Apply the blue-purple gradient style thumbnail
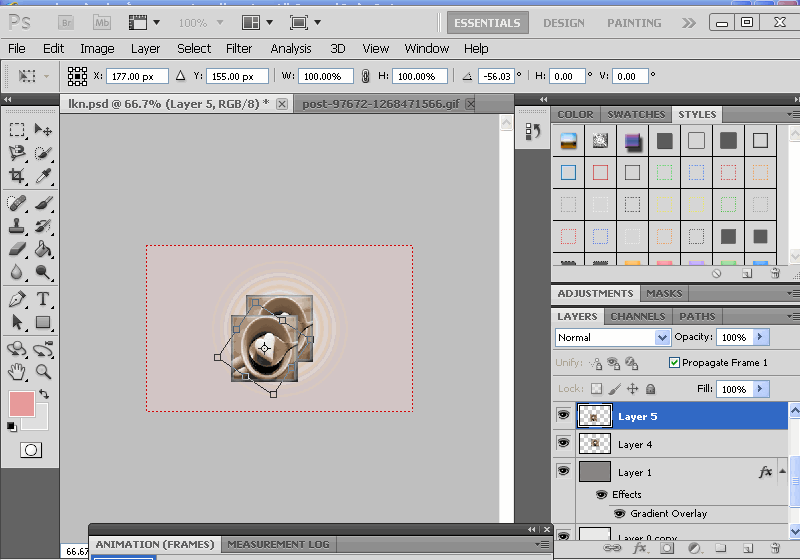The width and height of the screenshot is (800, 560). coord(632,141)
